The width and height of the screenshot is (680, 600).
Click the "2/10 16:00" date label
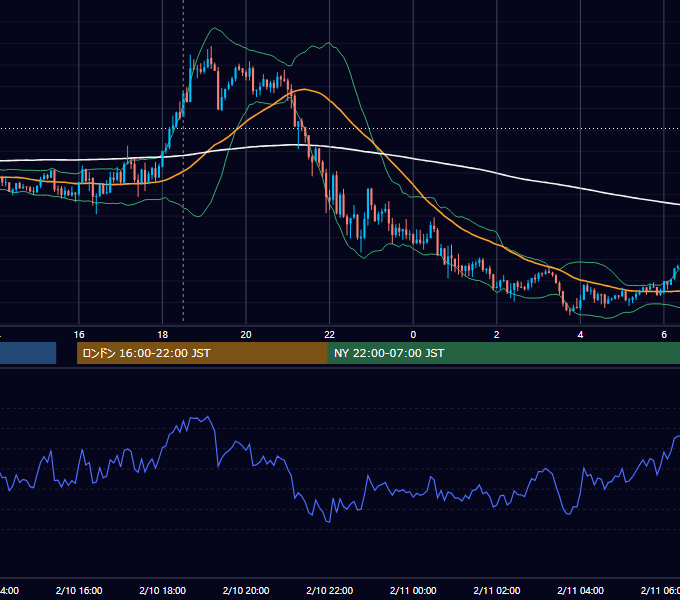pos(79,590)
